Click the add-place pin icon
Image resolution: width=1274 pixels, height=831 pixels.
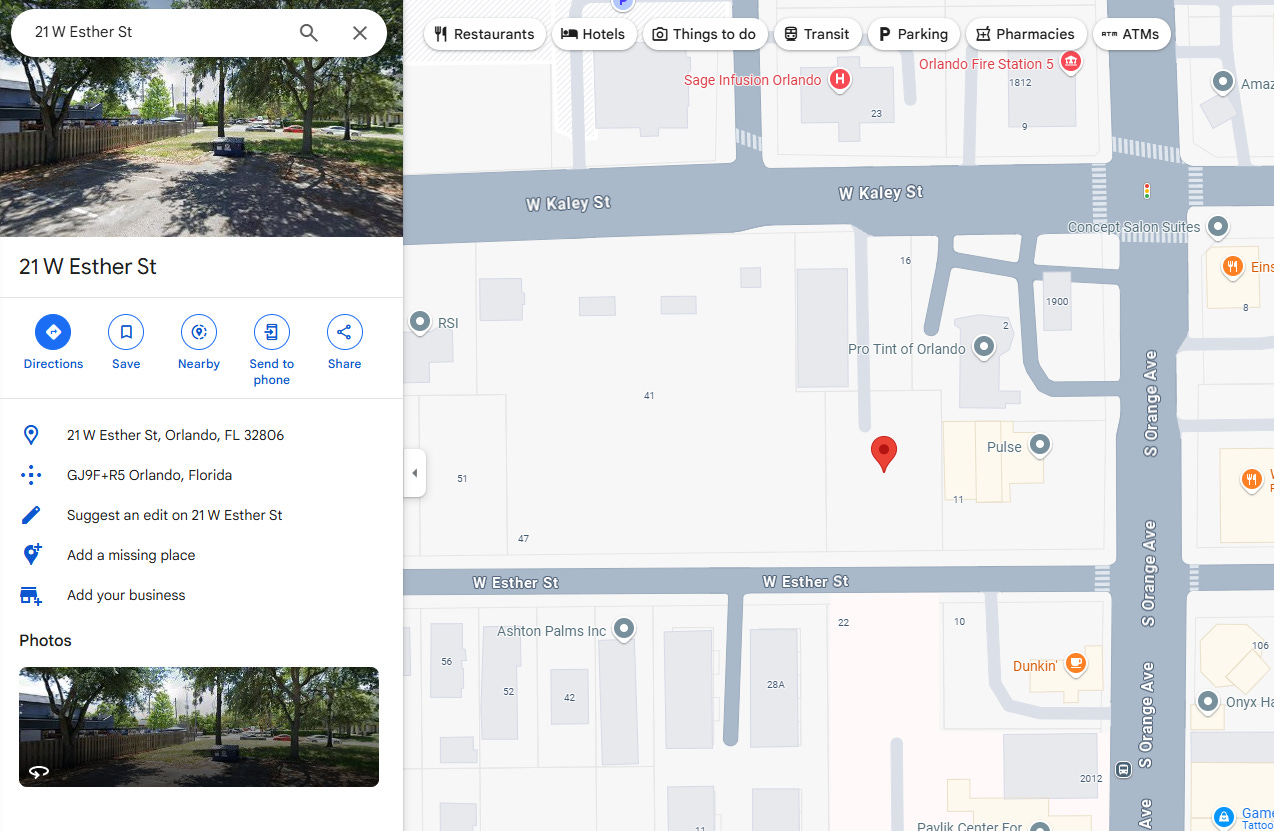[31, 555]
